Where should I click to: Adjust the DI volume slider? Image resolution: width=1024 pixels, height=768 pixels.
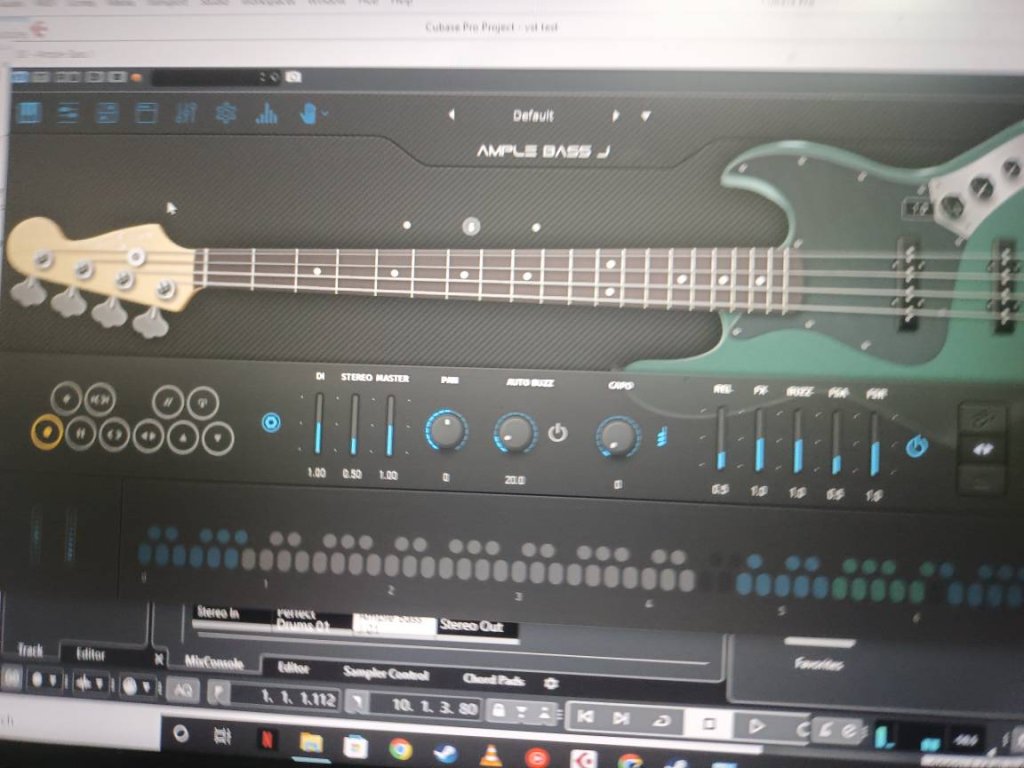(x=319, y=423)
